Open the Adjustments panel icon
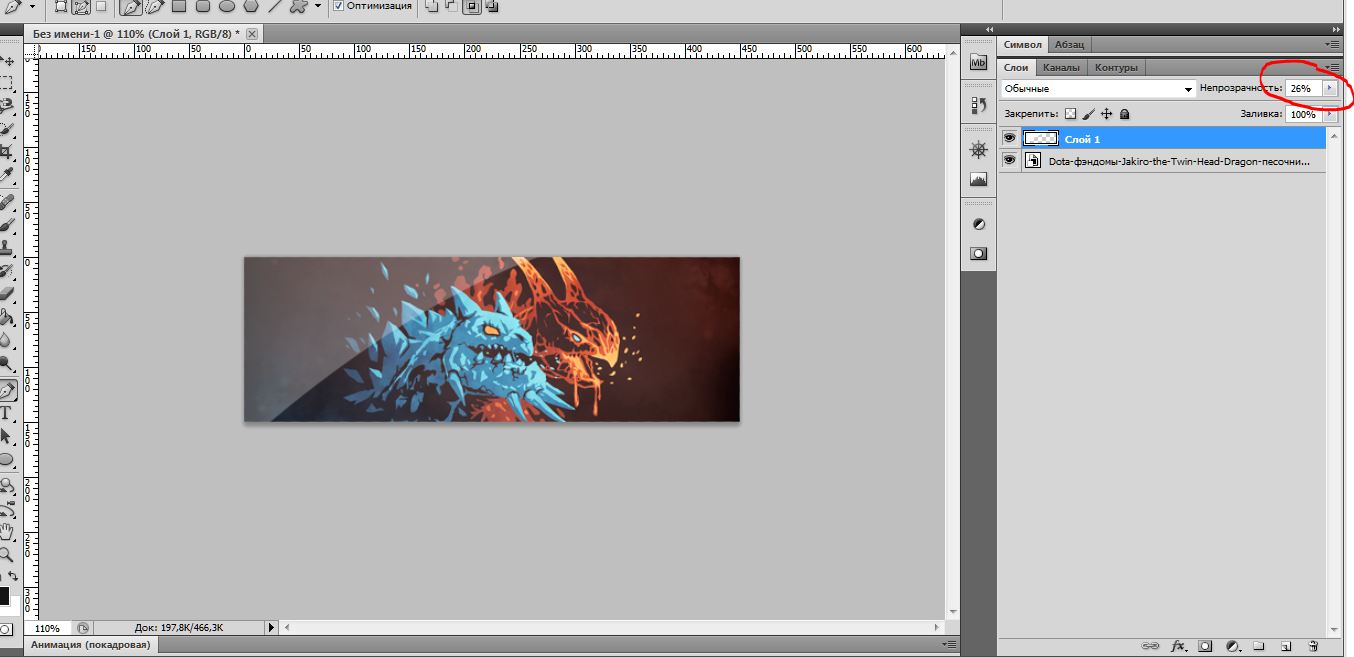1354x657 pixels. (979, 224)
